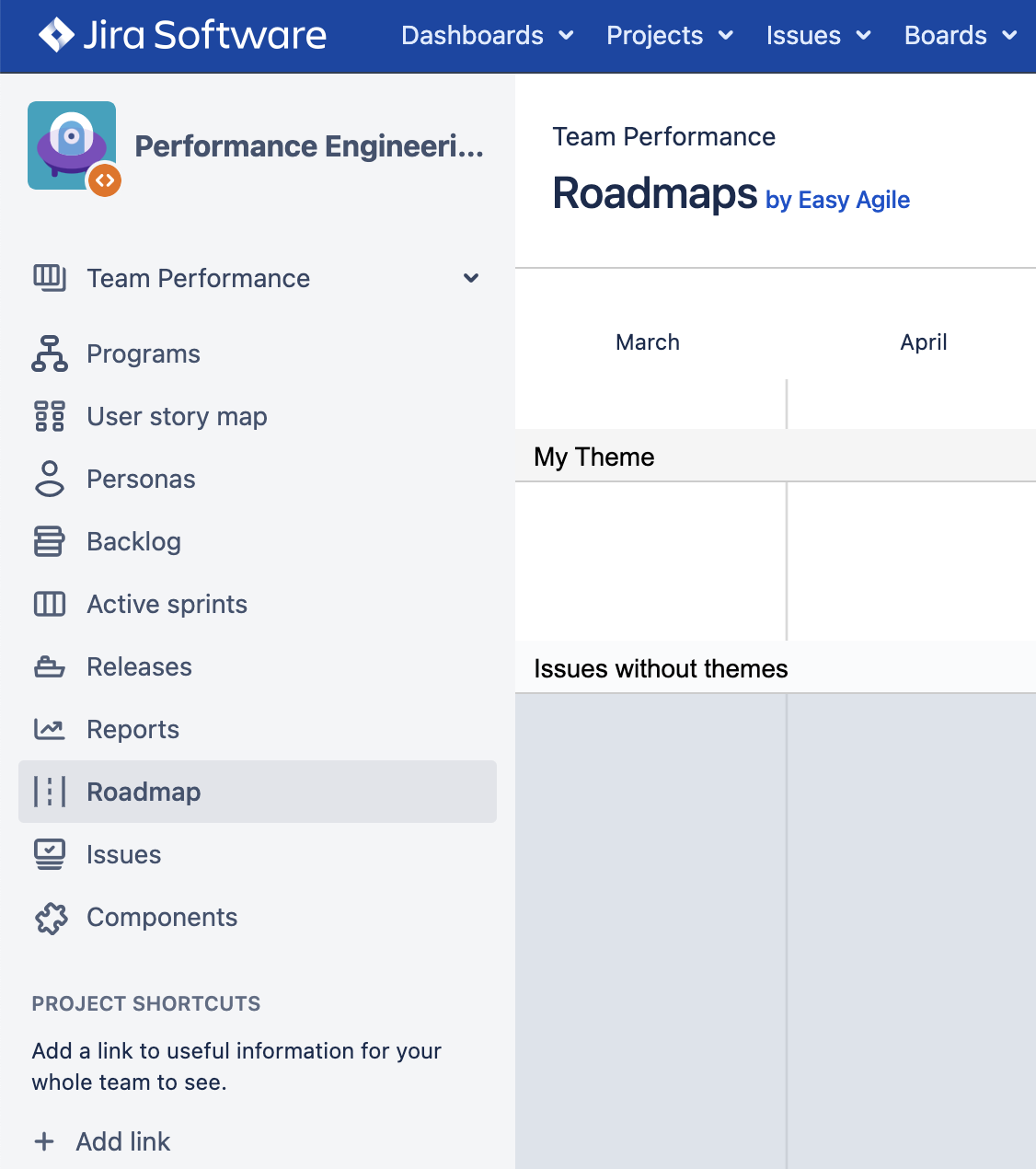
Task: Collapse the Team Performance section
Action: pos(471,278)
